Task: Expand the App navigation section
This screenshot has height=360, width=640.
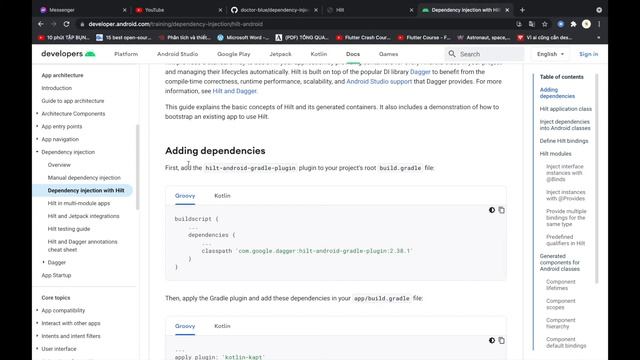Action: click(x=37, y=139)
